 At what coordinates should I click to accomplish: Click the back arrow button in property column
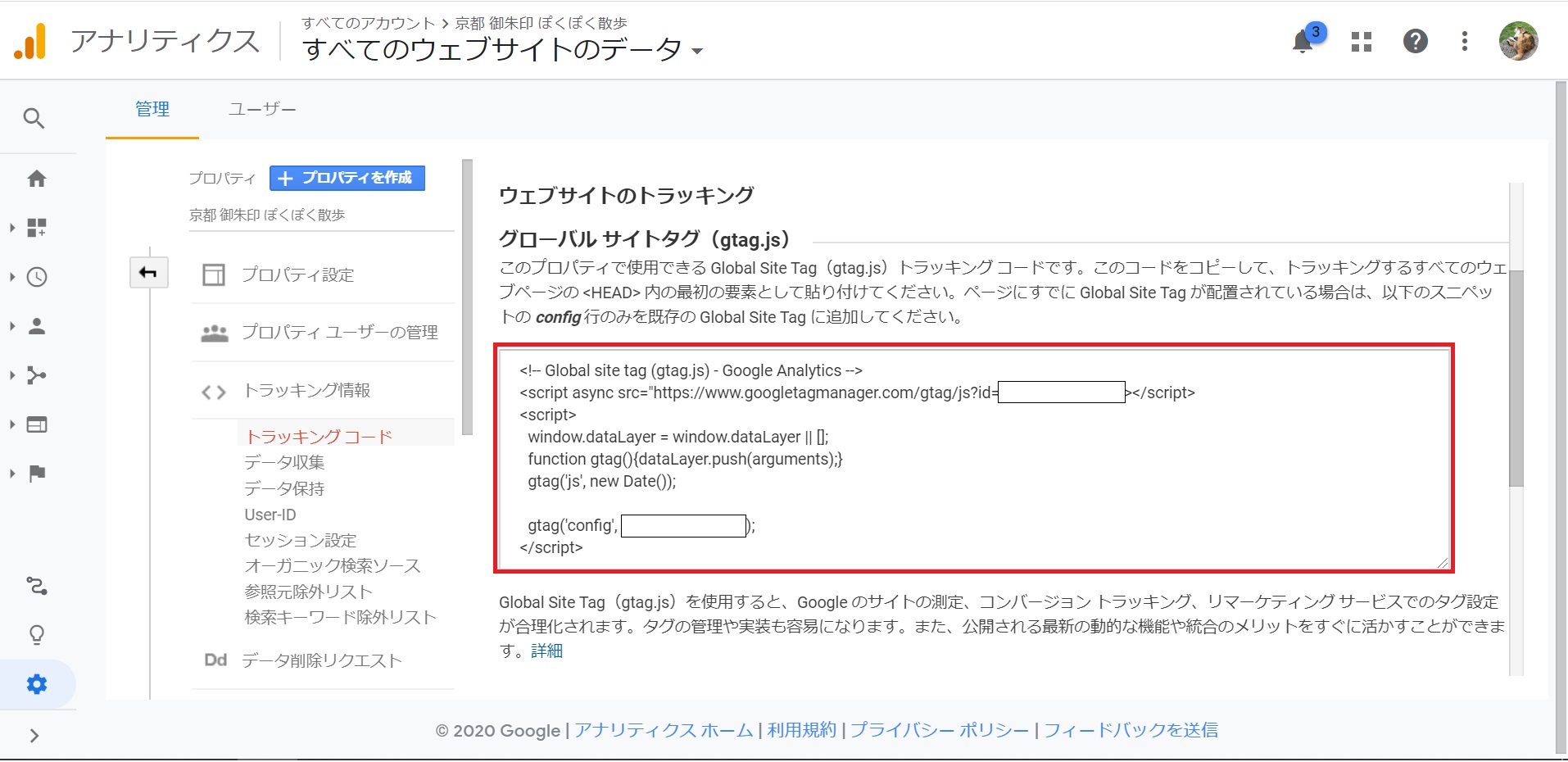click(148, 272)
